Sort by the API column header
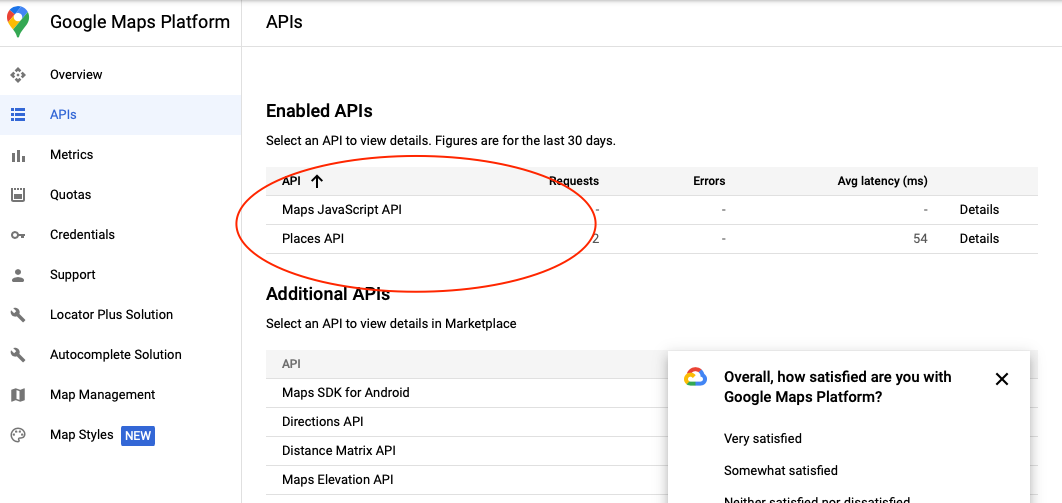 coord(291,181)
